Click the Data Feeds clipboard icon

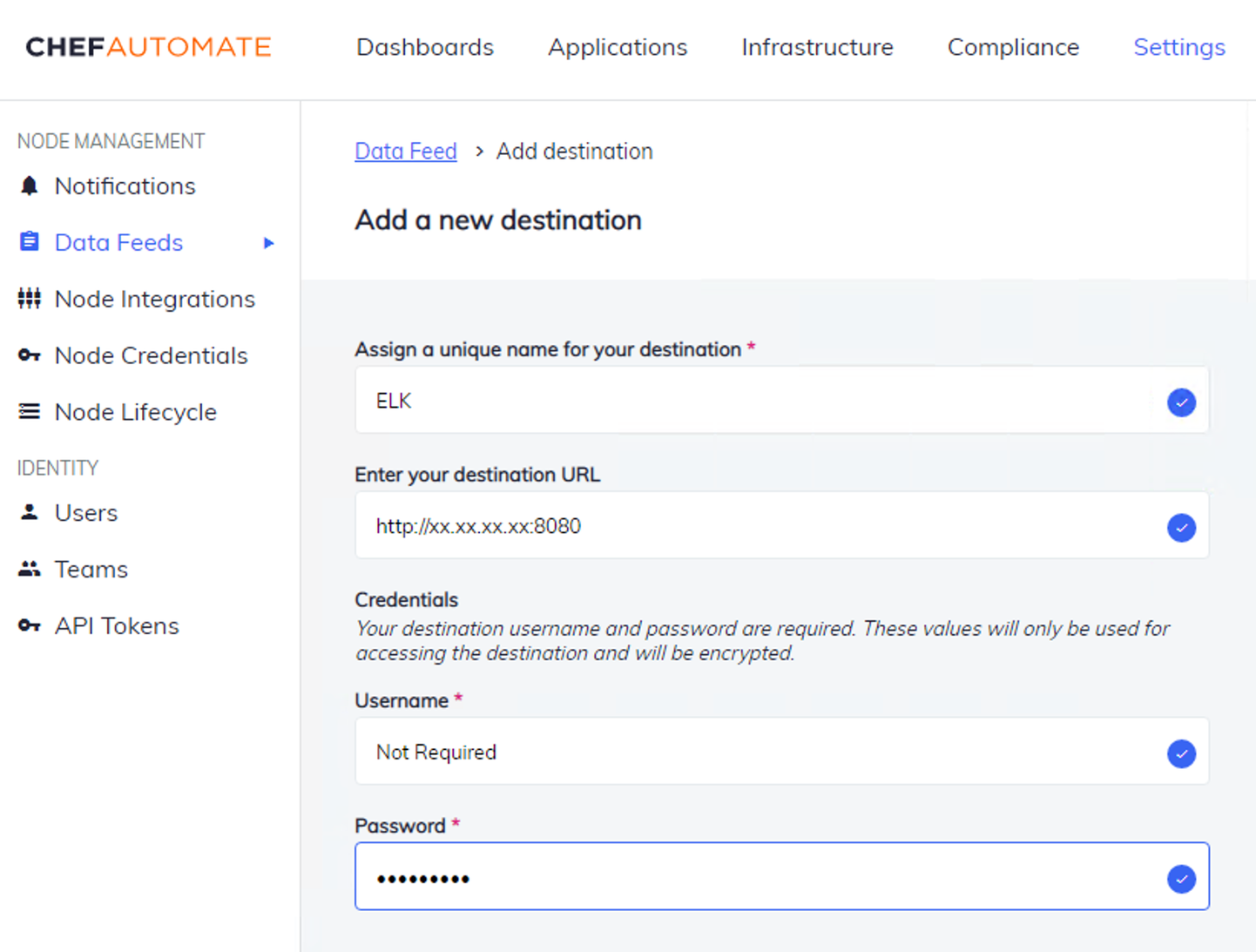point(30,241)
